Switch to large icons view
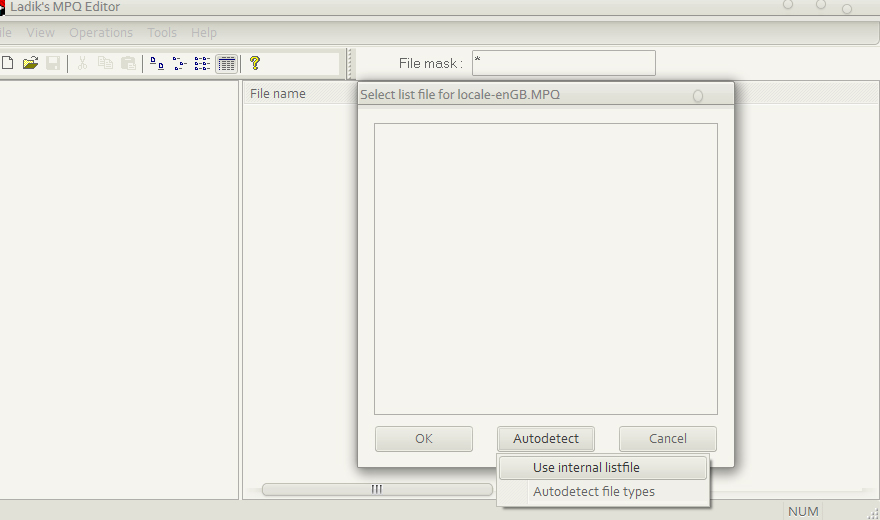This screenshot has height=520, width=880. [x=157, y=63]
